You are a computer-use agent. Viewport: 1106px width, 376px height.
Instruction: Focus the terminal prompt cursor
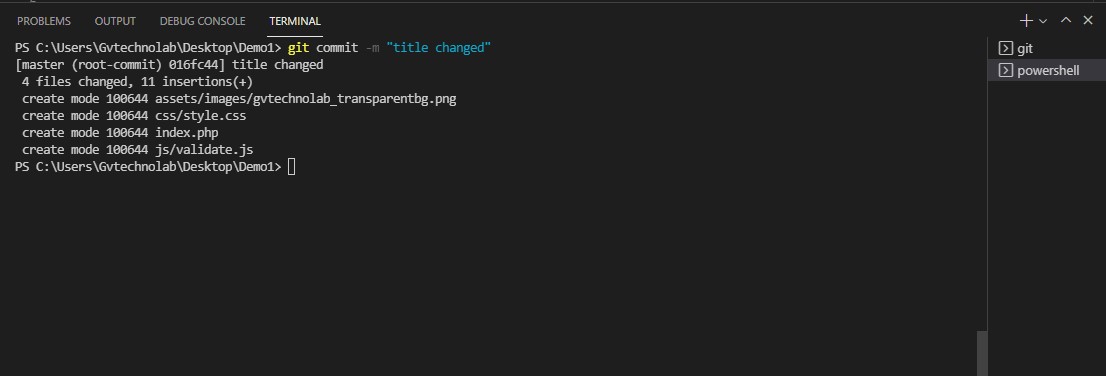coord(291,166)
